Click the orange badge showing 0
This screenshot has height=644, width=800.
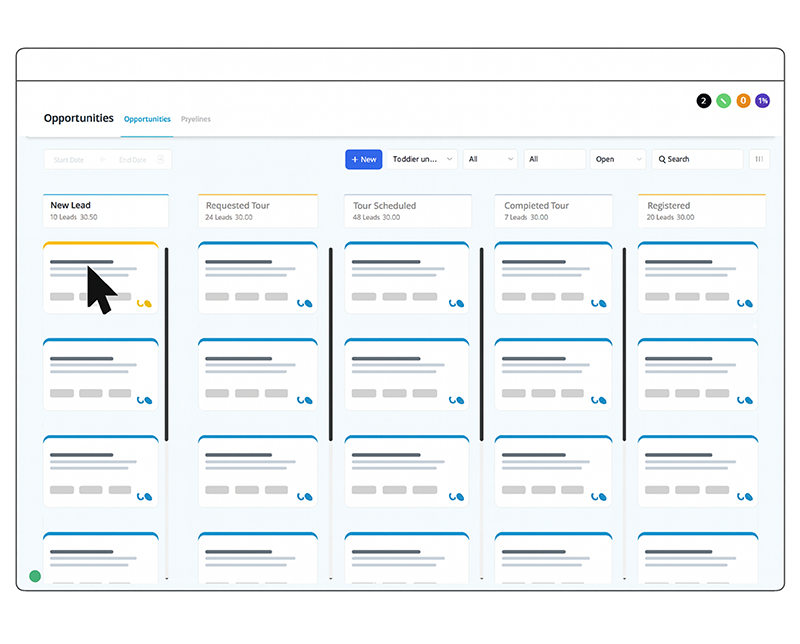pos(743,101)
